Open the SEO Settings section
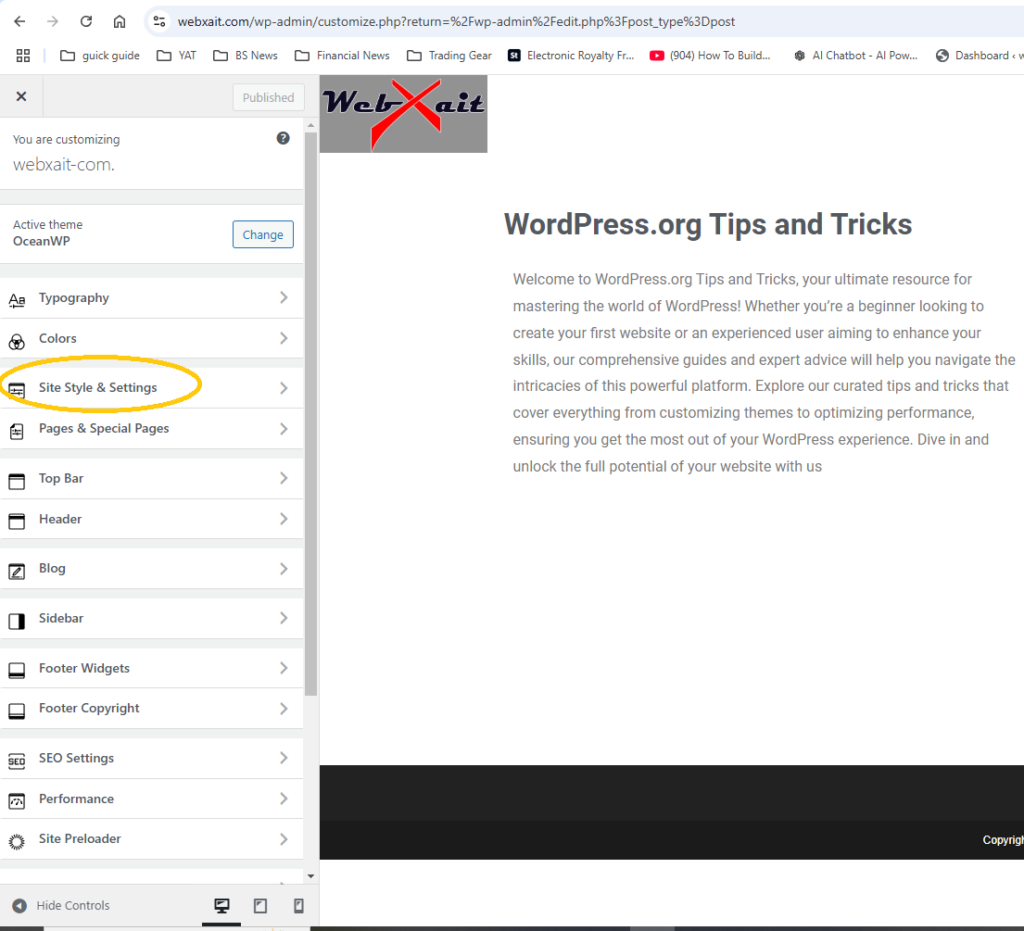The height and width of the screenshot is (931, 1024). coord(152,758)
